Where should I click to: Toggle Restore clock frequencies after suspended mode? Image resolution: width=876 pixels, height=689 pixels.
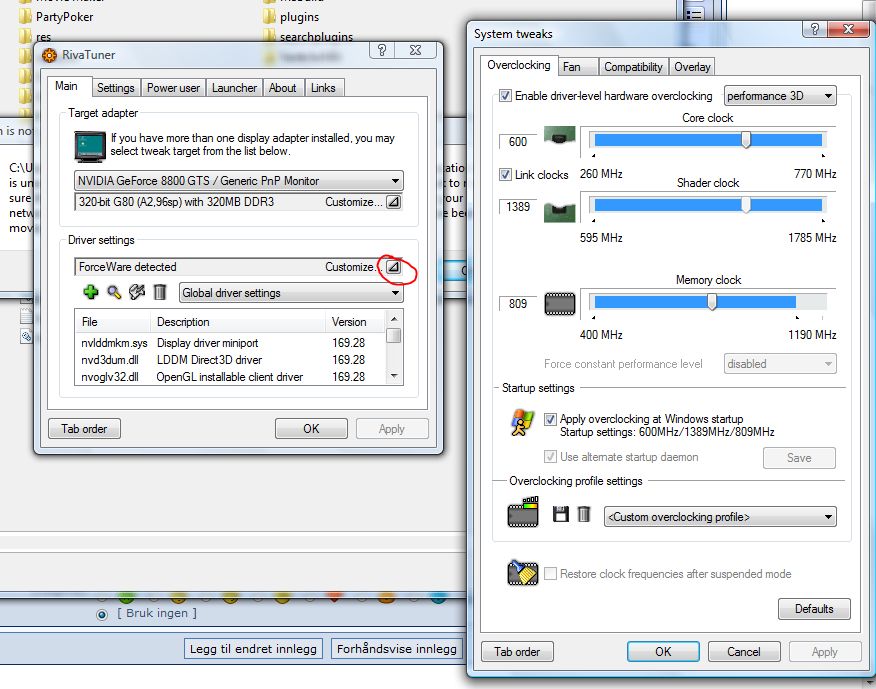550,574
